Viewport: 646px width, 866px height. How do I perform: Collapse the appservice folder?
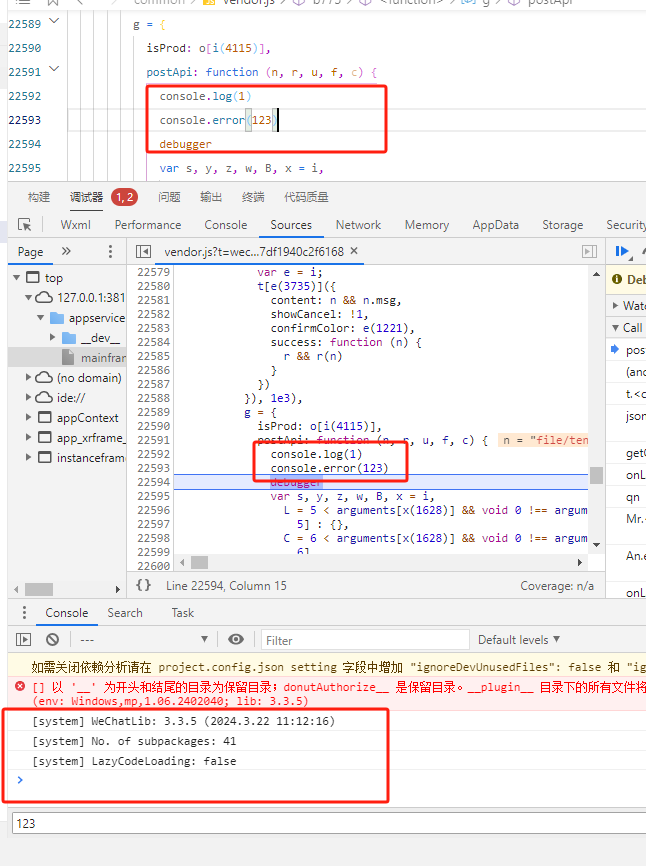[x=40, y=318]
